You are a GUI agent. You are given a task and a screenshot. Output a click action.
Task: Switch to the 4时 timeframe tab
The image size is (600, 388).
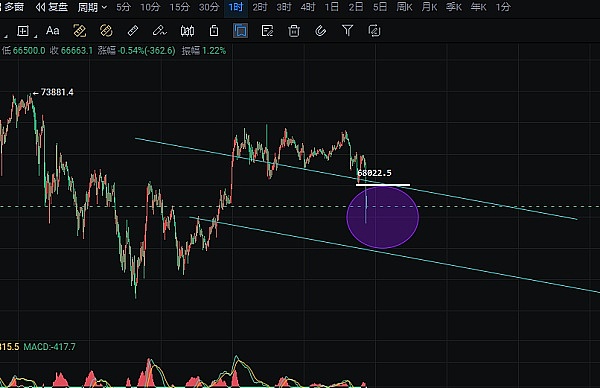[308, 7]
